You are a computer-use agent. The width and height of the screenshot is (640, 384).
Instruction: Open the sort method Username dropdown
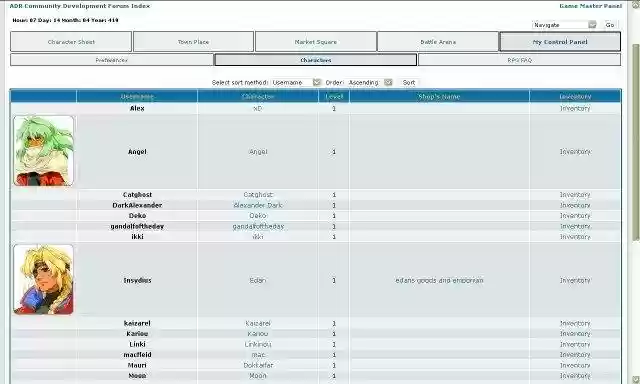coord(296,82)
